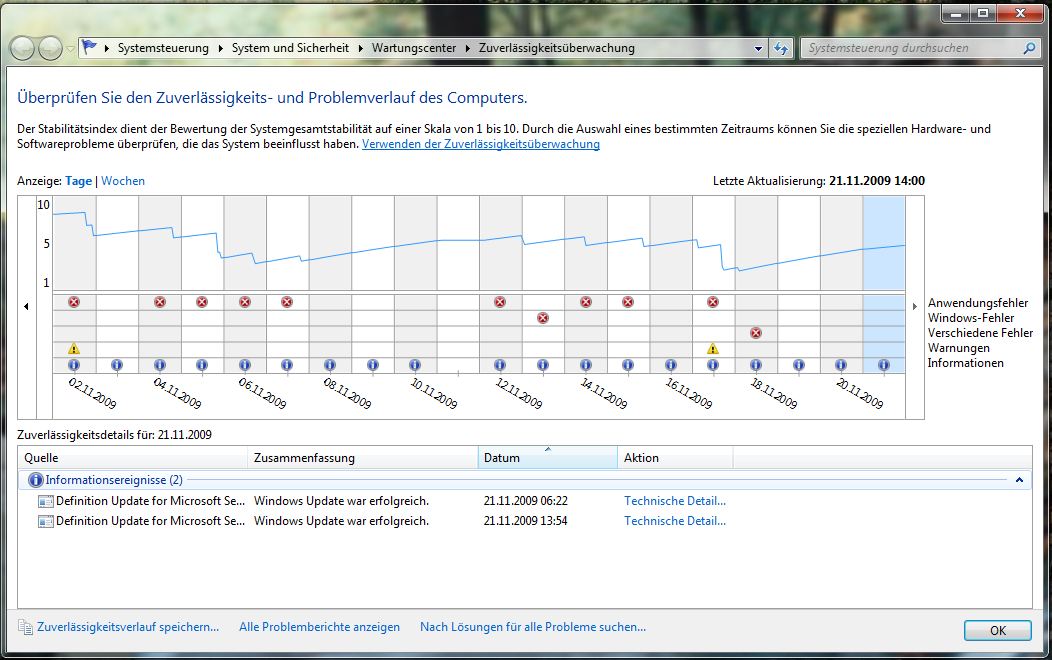Click the Zuverlässigkeitsüberwachung breadcrumb
Image resolution: width=1052 pixels, height=660 pixels.
556,48
